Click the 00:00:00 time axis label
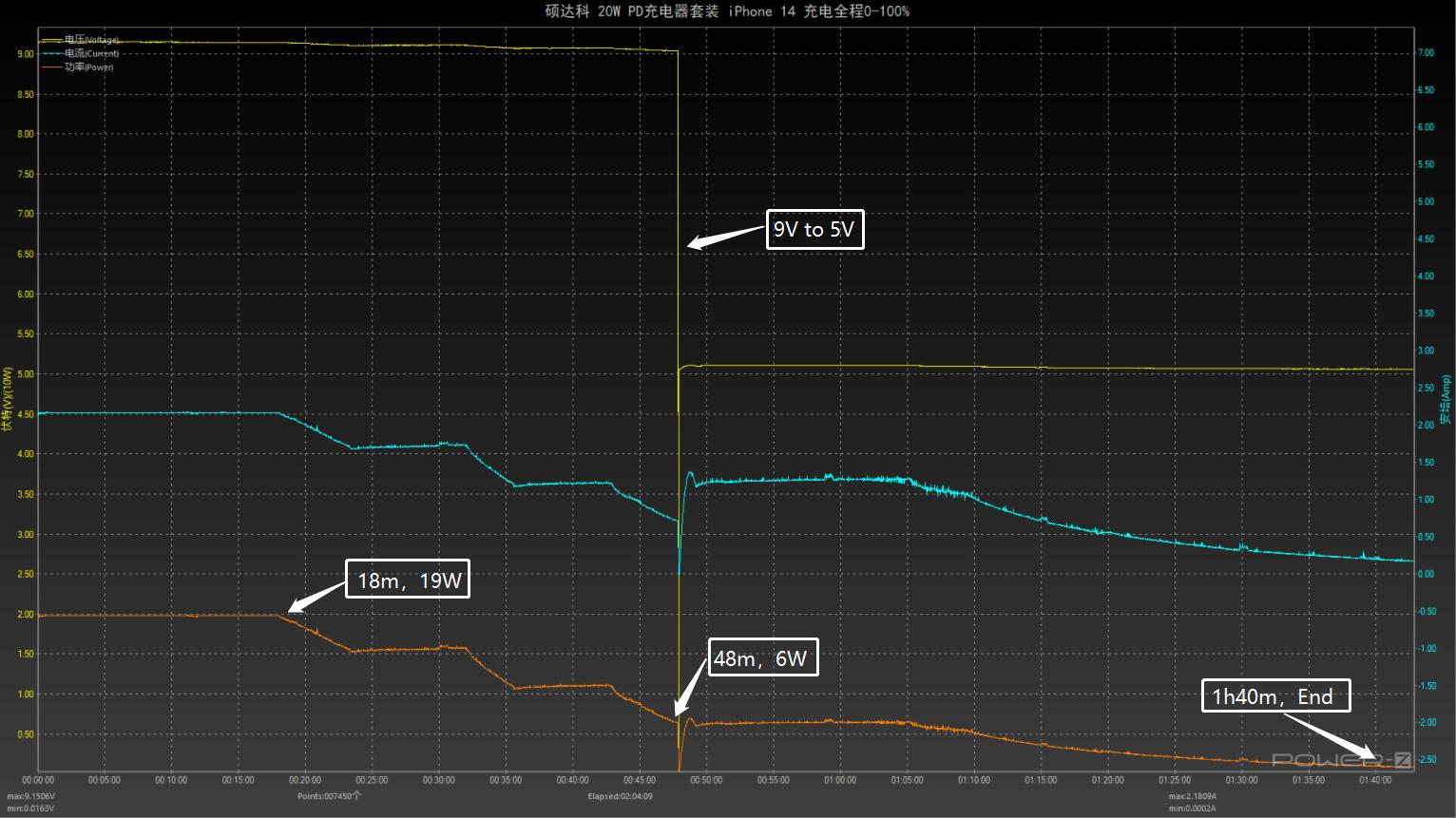This screenshot has height=818, width=1456. tap(38, 780)
